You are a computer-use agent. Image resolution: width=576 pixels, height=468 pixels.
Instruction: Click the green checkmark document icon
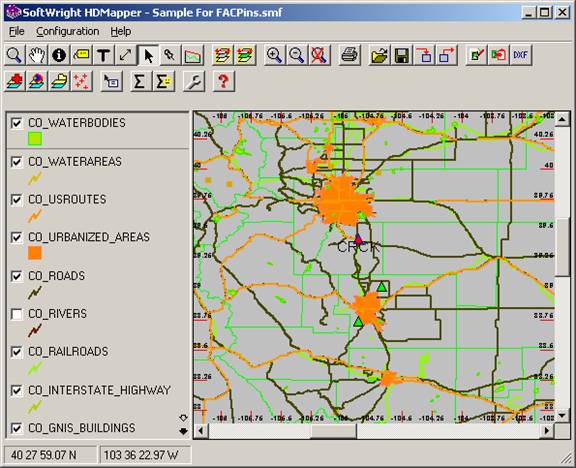(476, 55)
